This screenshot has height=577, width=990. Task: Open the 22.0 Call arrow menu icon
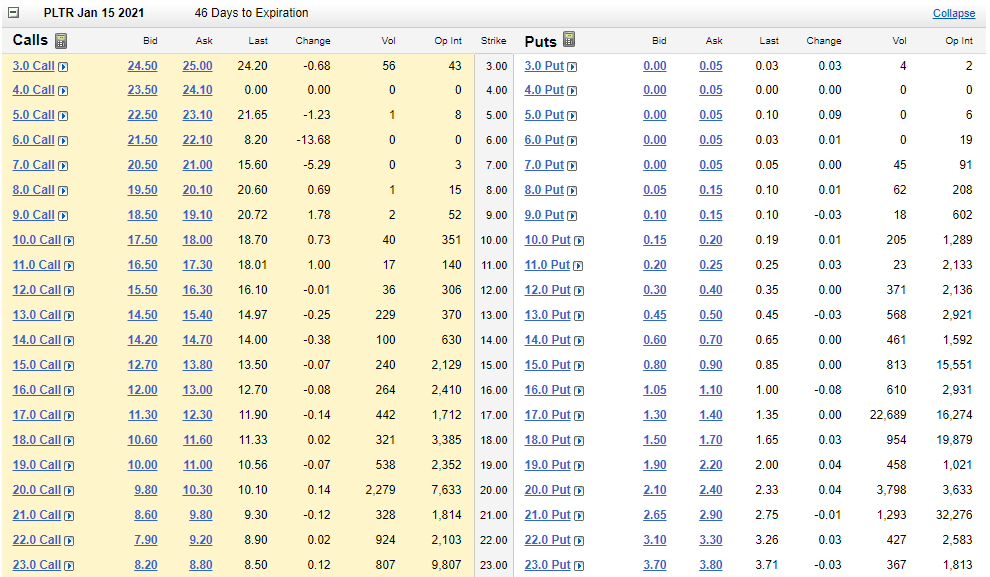point(69,541)
